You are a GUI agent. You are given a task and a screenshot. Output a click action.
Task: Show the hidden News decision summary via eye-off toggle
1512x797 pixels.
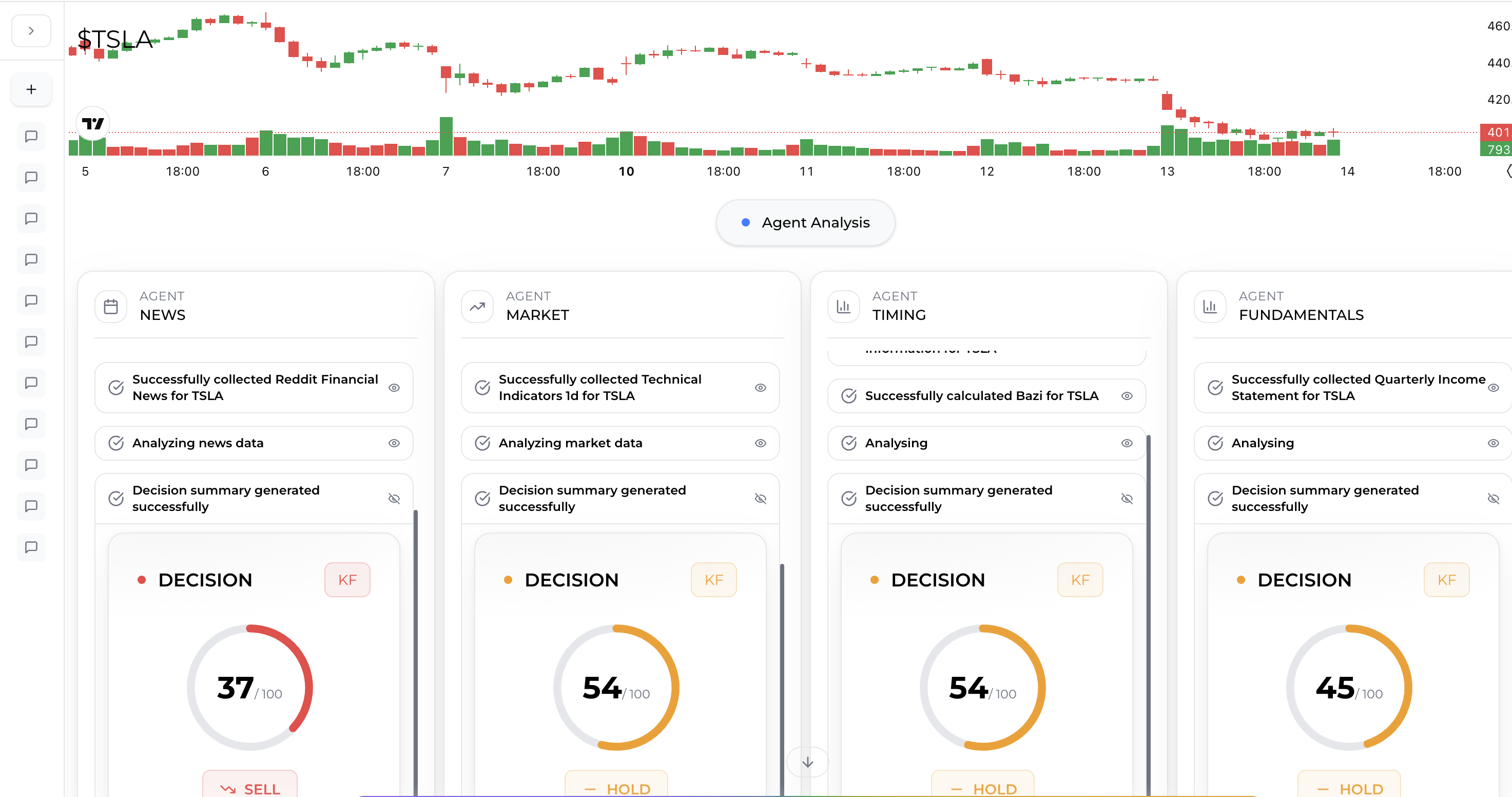(394, 498)
